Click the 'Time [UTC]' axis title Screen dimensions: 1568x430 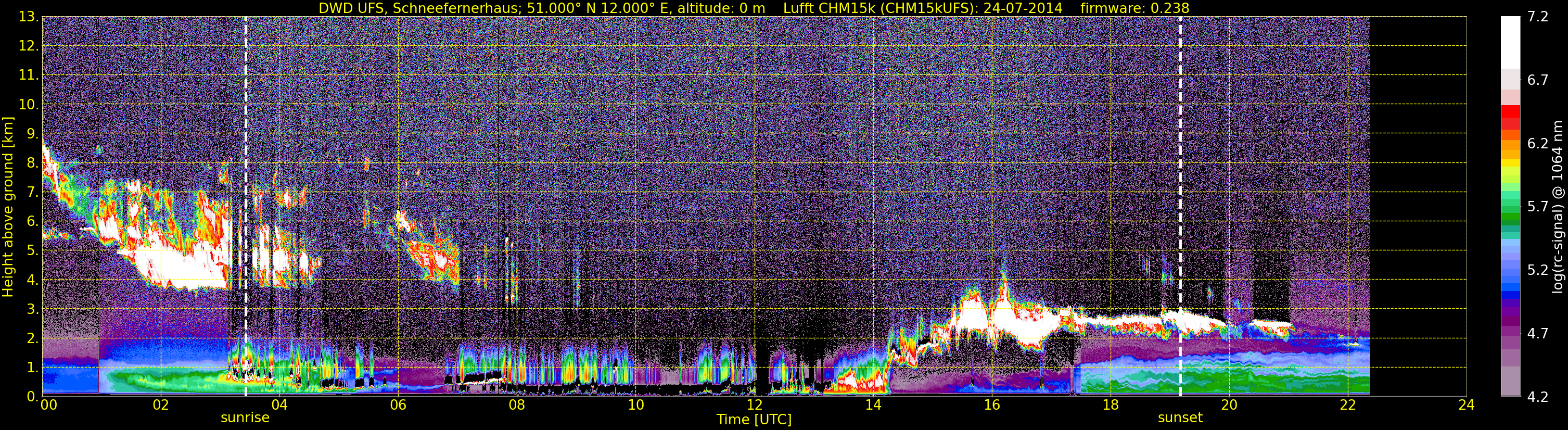tap(754, 420)
